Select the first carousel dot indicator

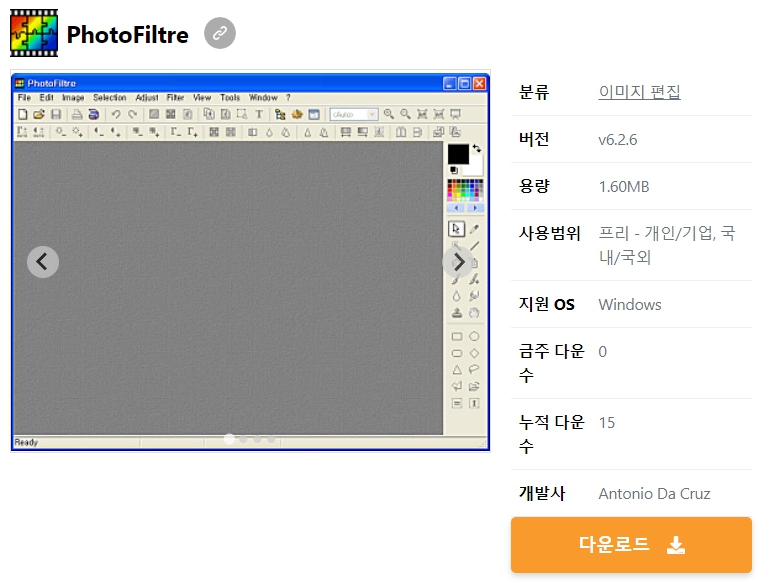tap(229, 439)
